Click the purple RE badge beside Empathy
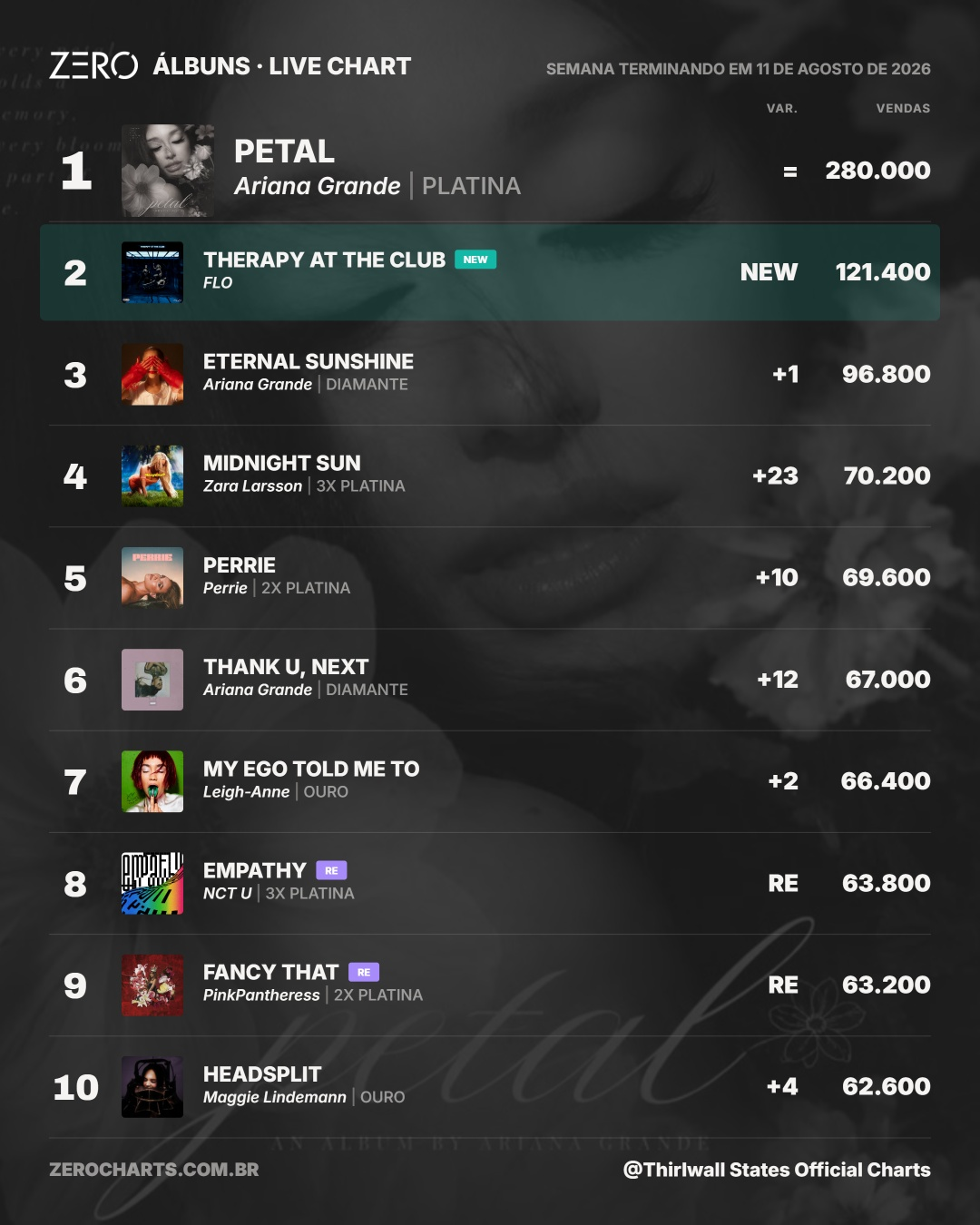The width and height of the screenshot is (980, 1225). (331, 870)
